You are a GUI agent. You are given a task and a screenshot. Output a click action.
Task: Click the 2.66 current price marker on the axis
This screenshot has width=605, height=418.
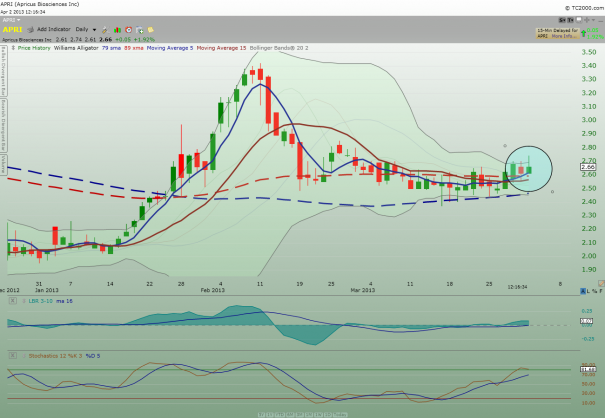[588, 167]
